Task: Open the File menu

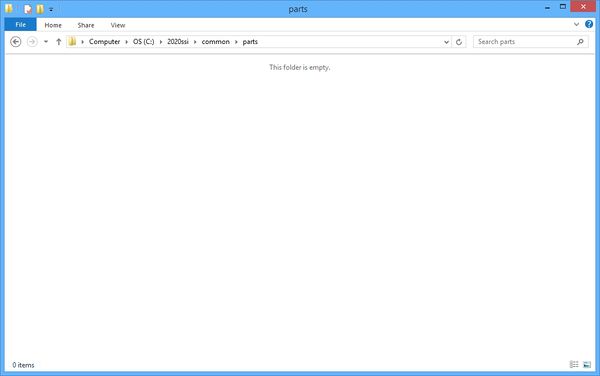Action: [21, 24]
